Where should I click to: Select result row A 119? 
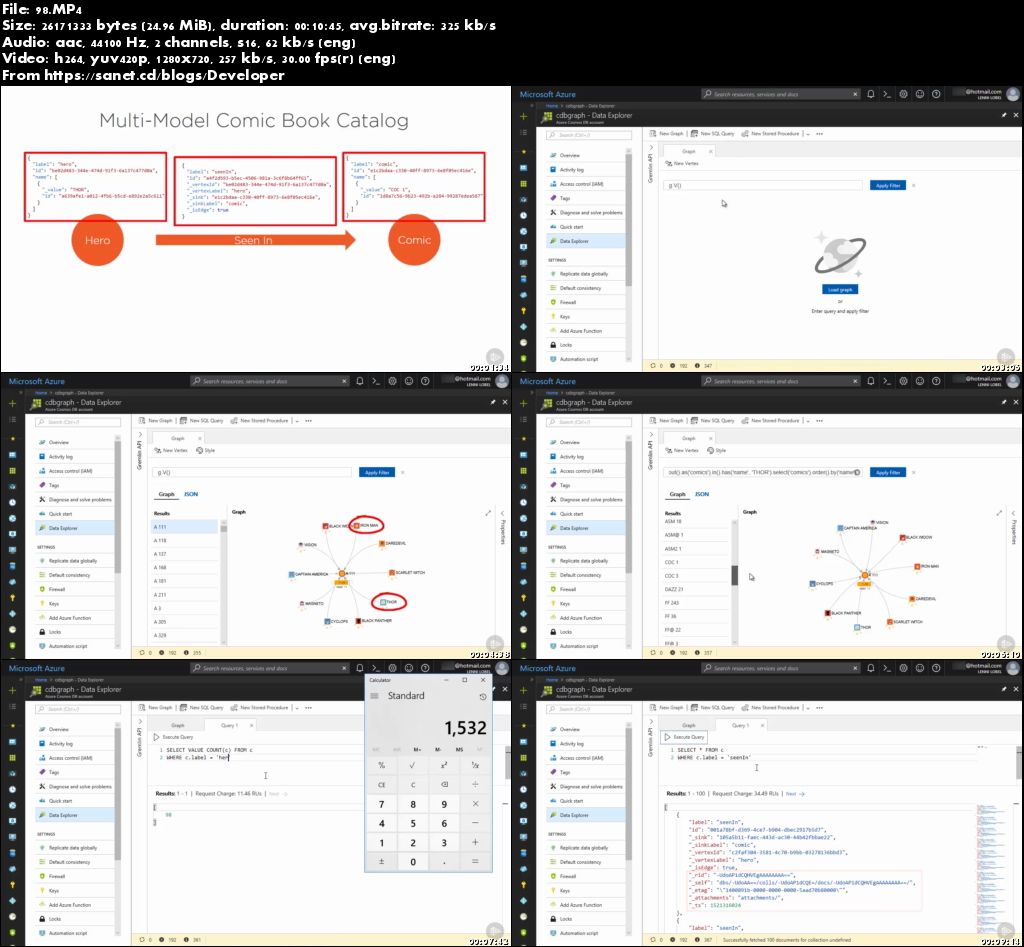[185, 541]
